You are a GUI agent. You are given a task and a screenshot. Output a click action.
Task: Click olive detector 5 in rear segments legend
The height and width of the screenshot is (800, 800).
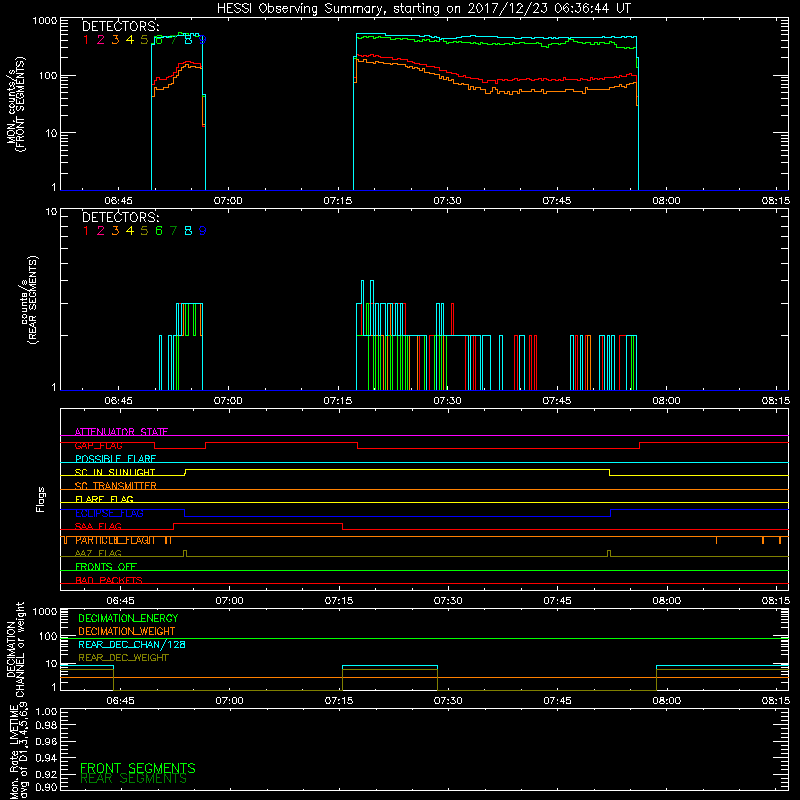144,231
